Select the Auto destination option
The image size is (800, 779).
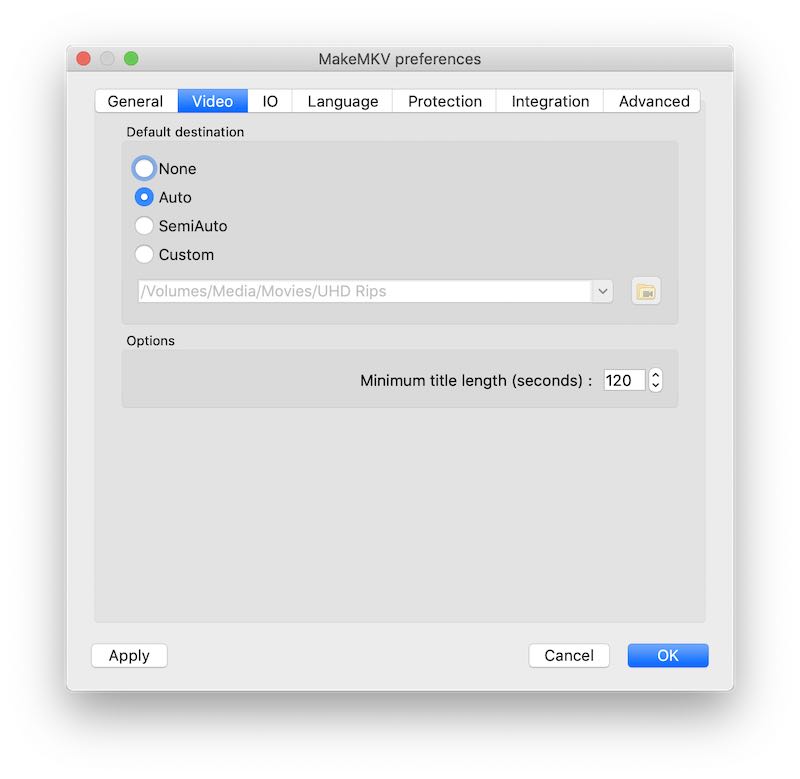[x=145, y=198]
